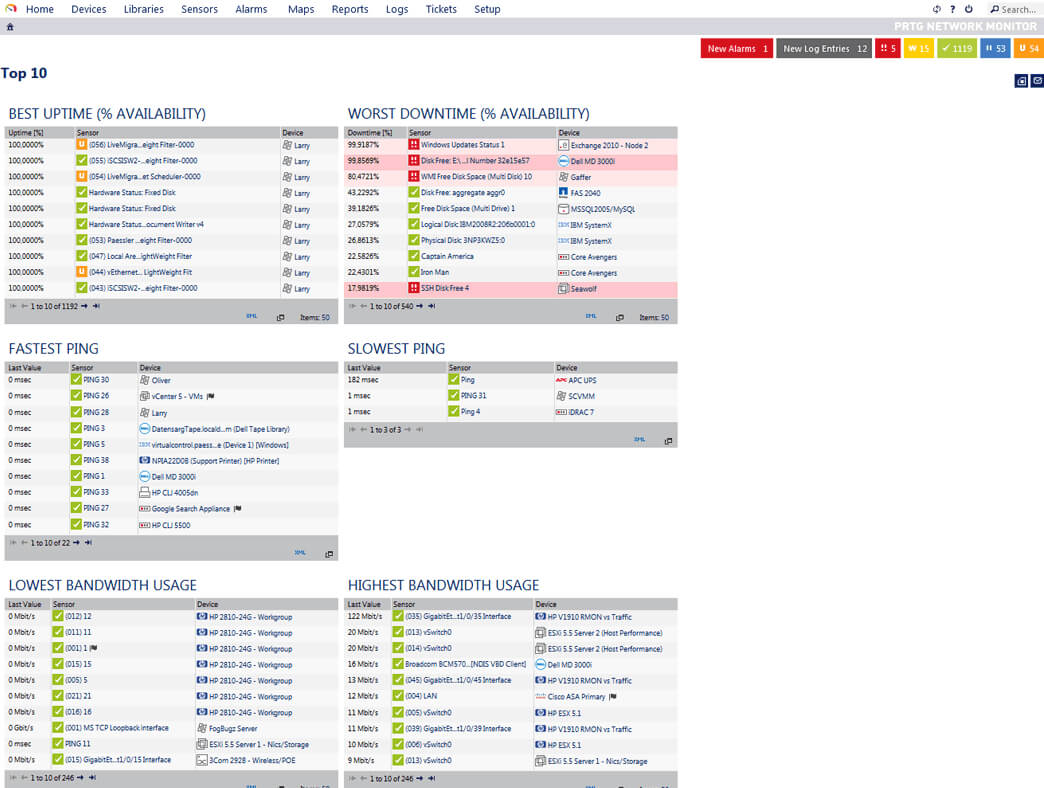Open the Exchange 2010 - Node 2 device
This screenshot has width=1044, height=788.
click(609, 145)
